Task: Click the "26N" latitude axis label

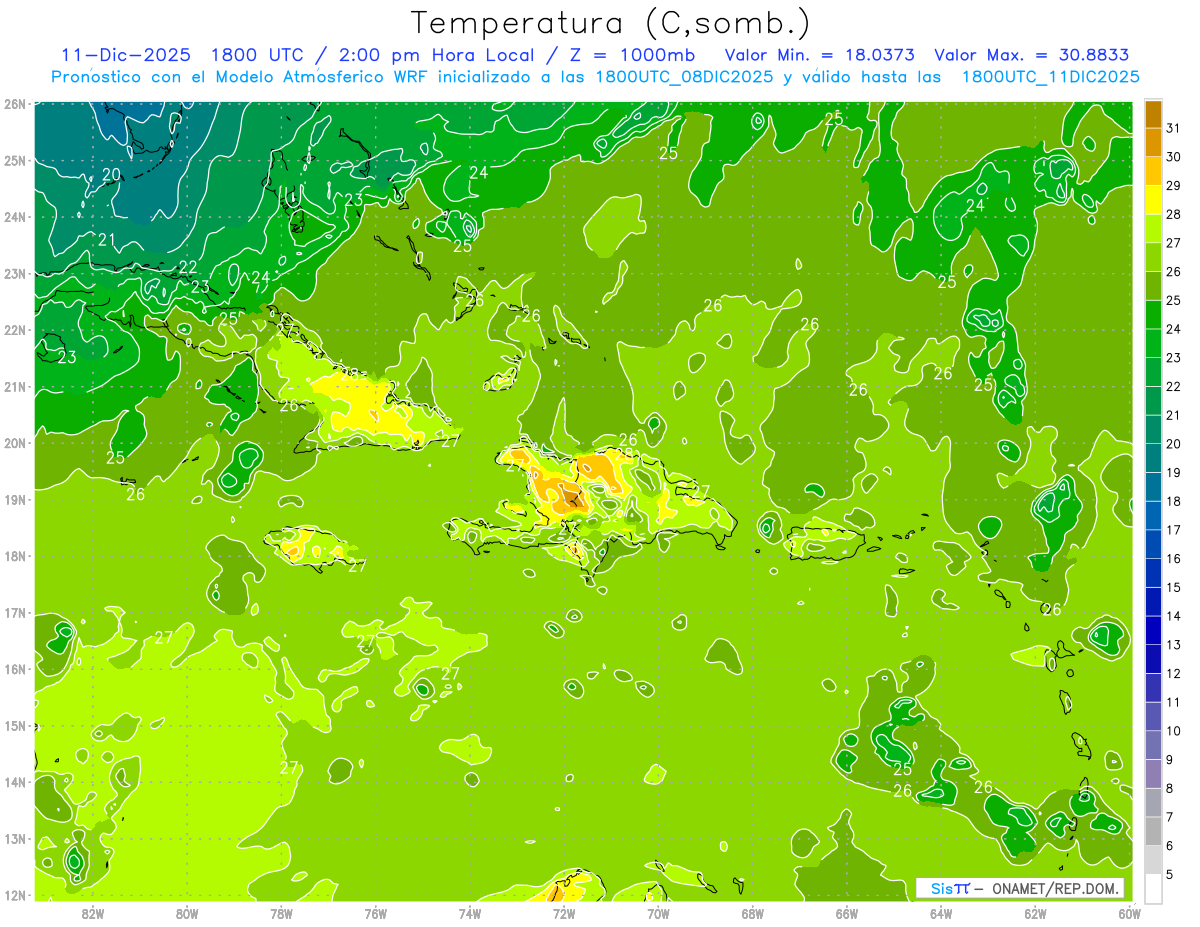Action: pyautogui.click(x=15, y=104)
